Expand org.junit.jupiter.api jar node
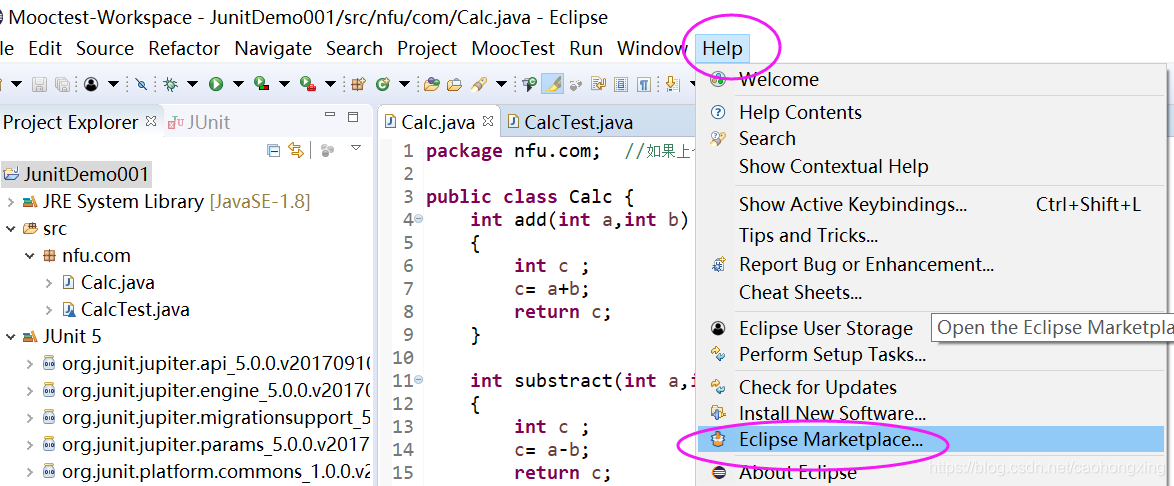 pos(29,364)
